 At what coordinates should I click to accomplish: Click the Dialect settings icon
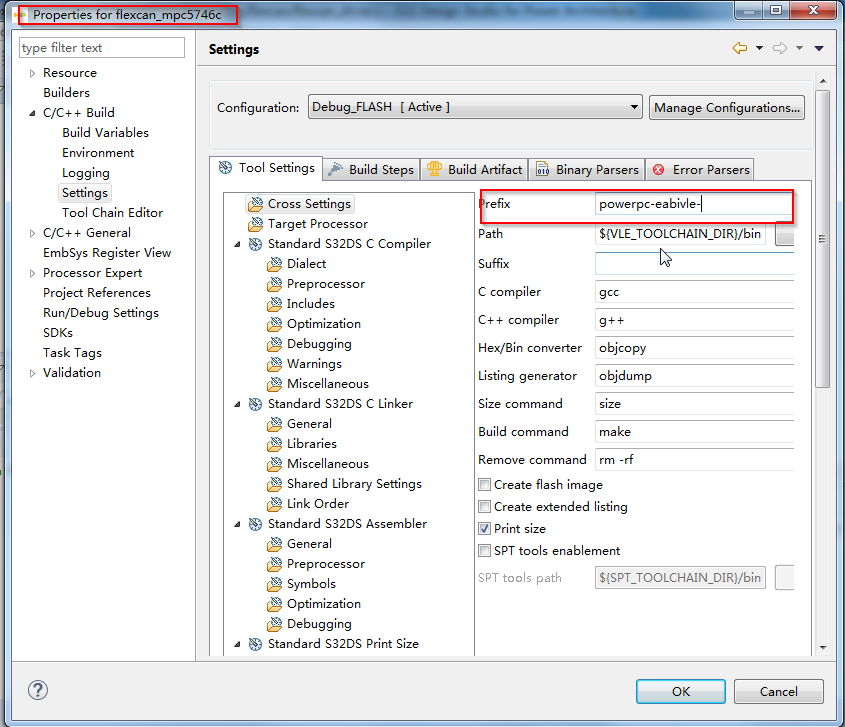[x=274, y=264]
